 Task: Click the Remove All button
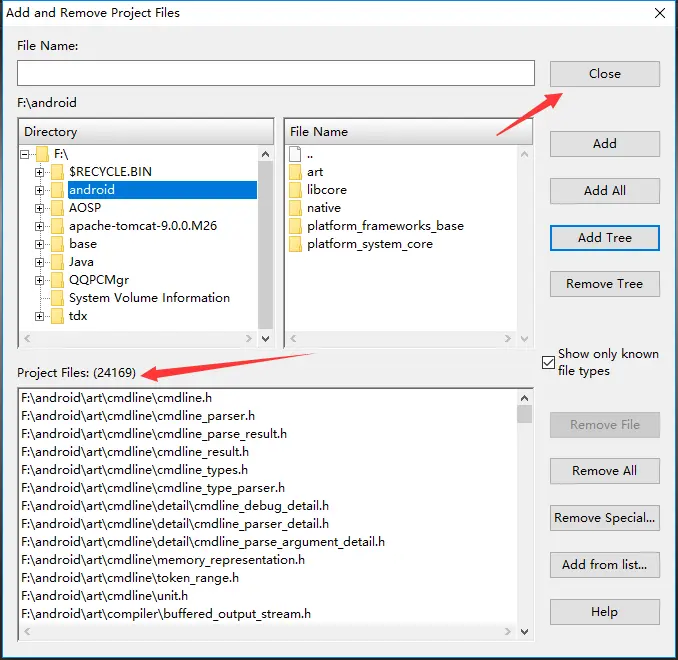click(x=604, y=471)
